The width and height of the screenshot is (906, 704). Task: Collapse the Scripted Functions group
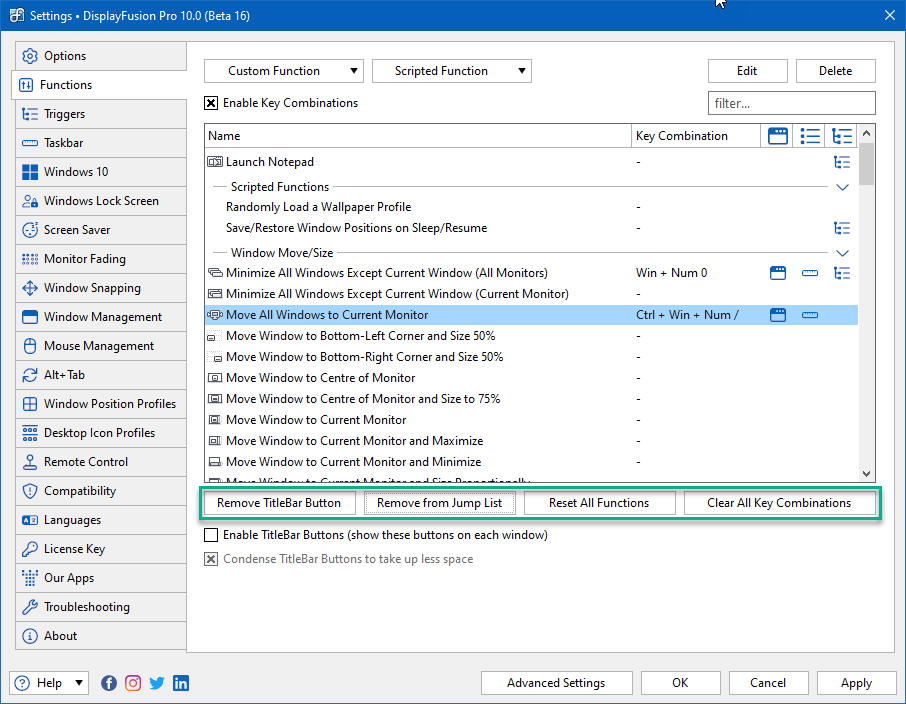(x=842, y=187)
